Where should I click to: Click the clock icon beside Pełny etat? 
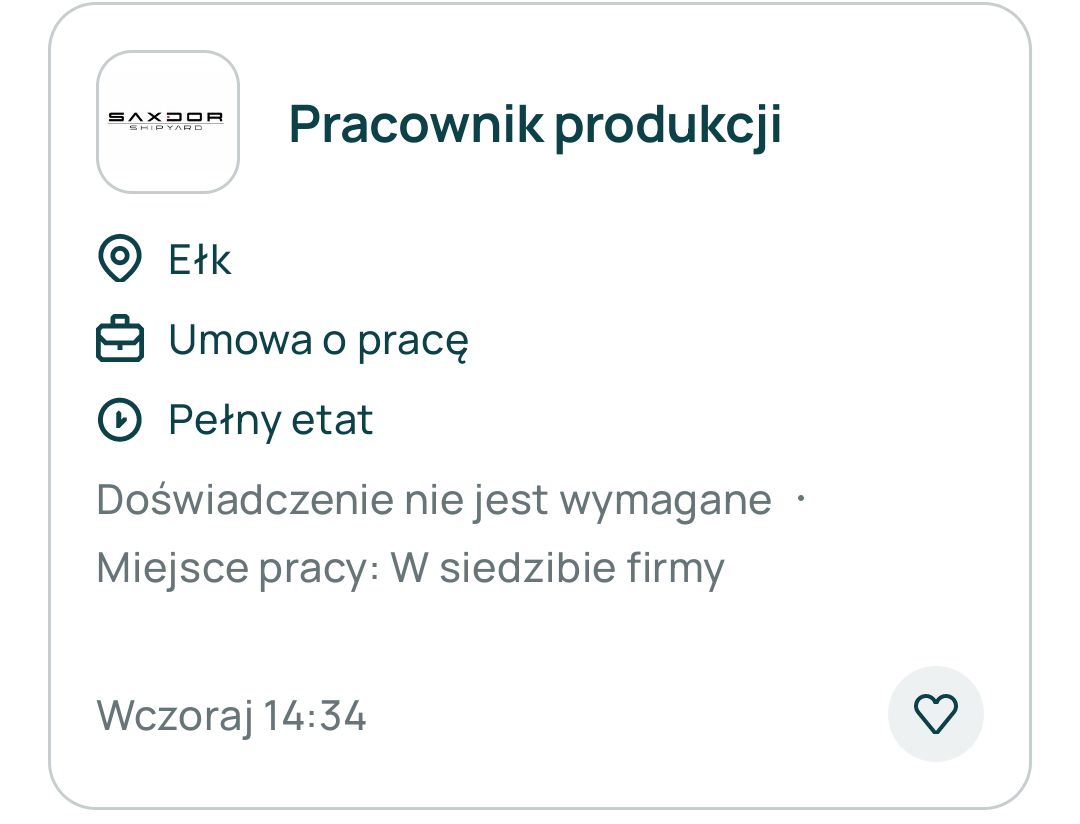[x=119, y=420]
